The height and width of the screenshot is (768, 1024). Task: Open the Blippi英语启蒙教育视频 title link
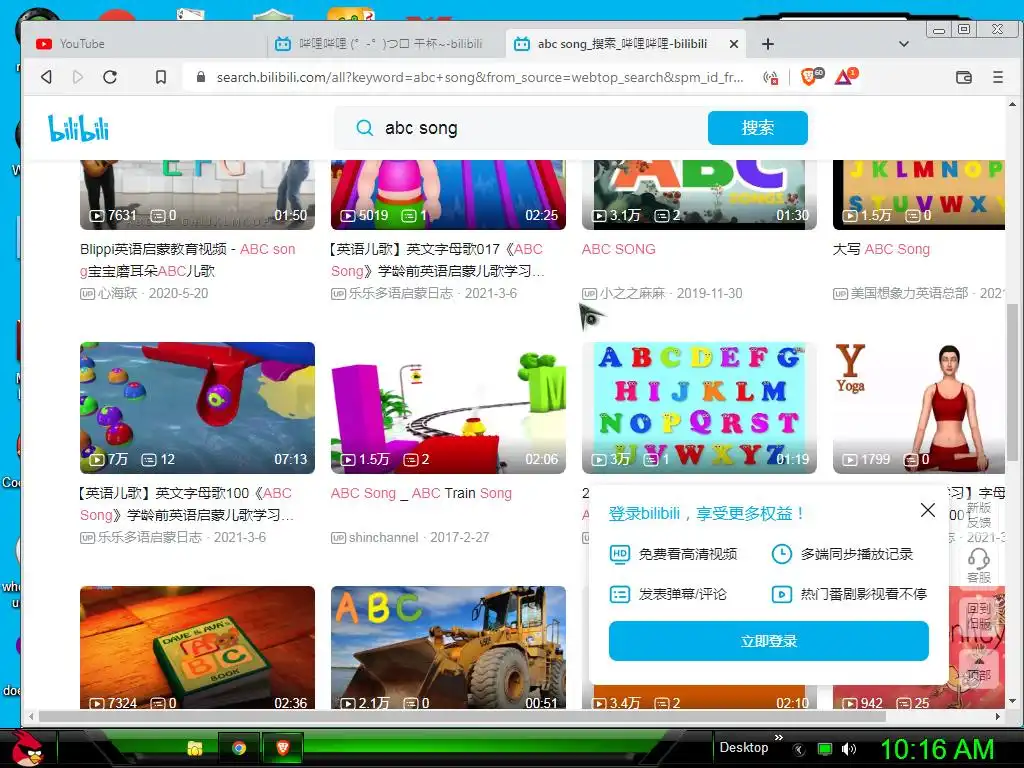point(187,260)
